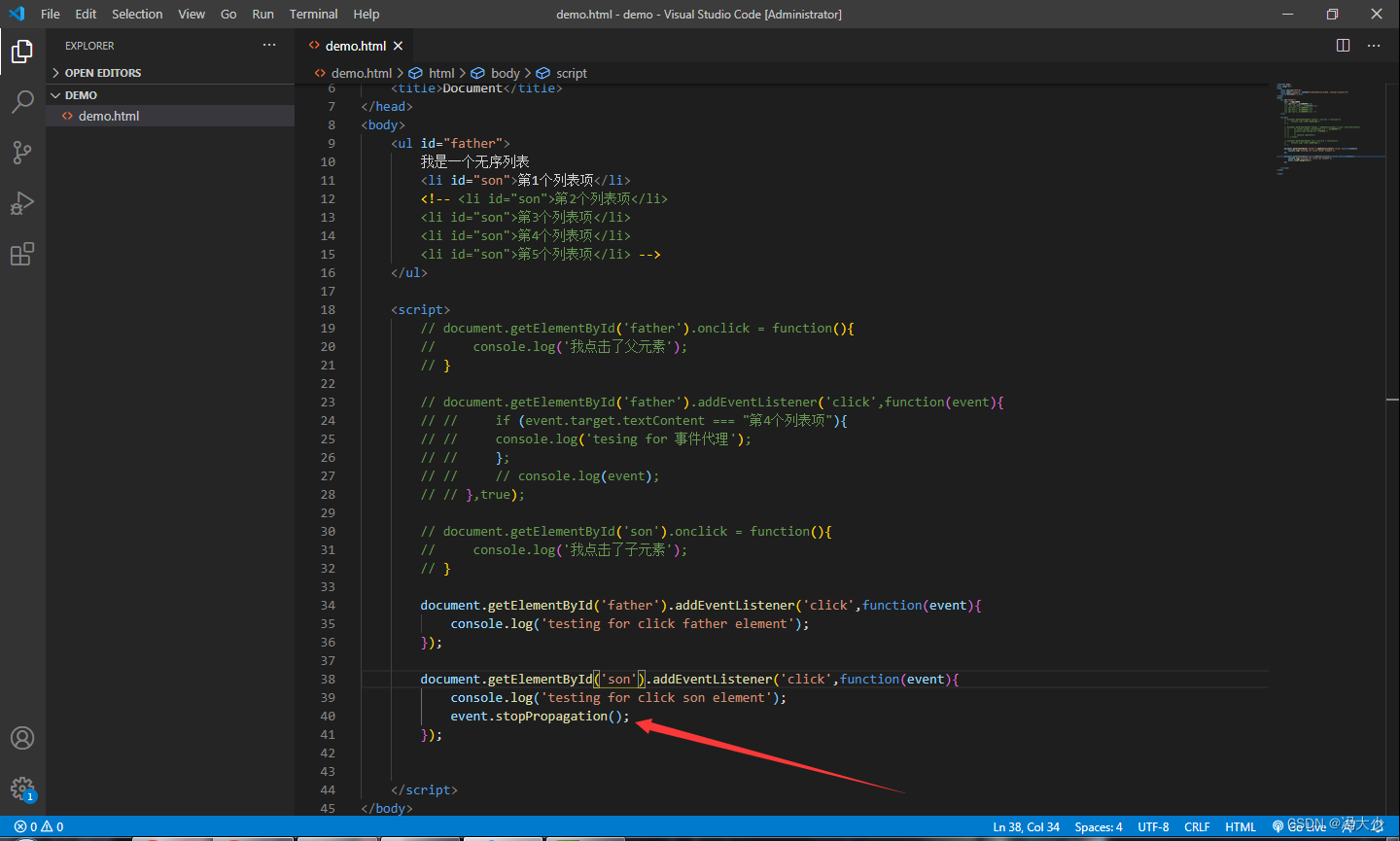The image size is (1400, 841).
Task: Select demo.html in the explorer tree
Action: (x=170, y=116)
